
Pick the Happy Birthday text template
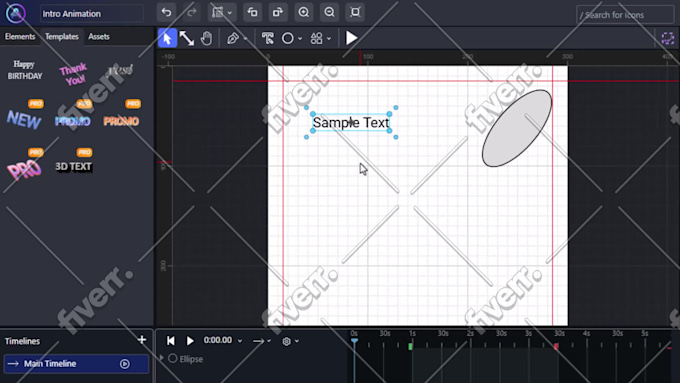click(x=25, y=70)
